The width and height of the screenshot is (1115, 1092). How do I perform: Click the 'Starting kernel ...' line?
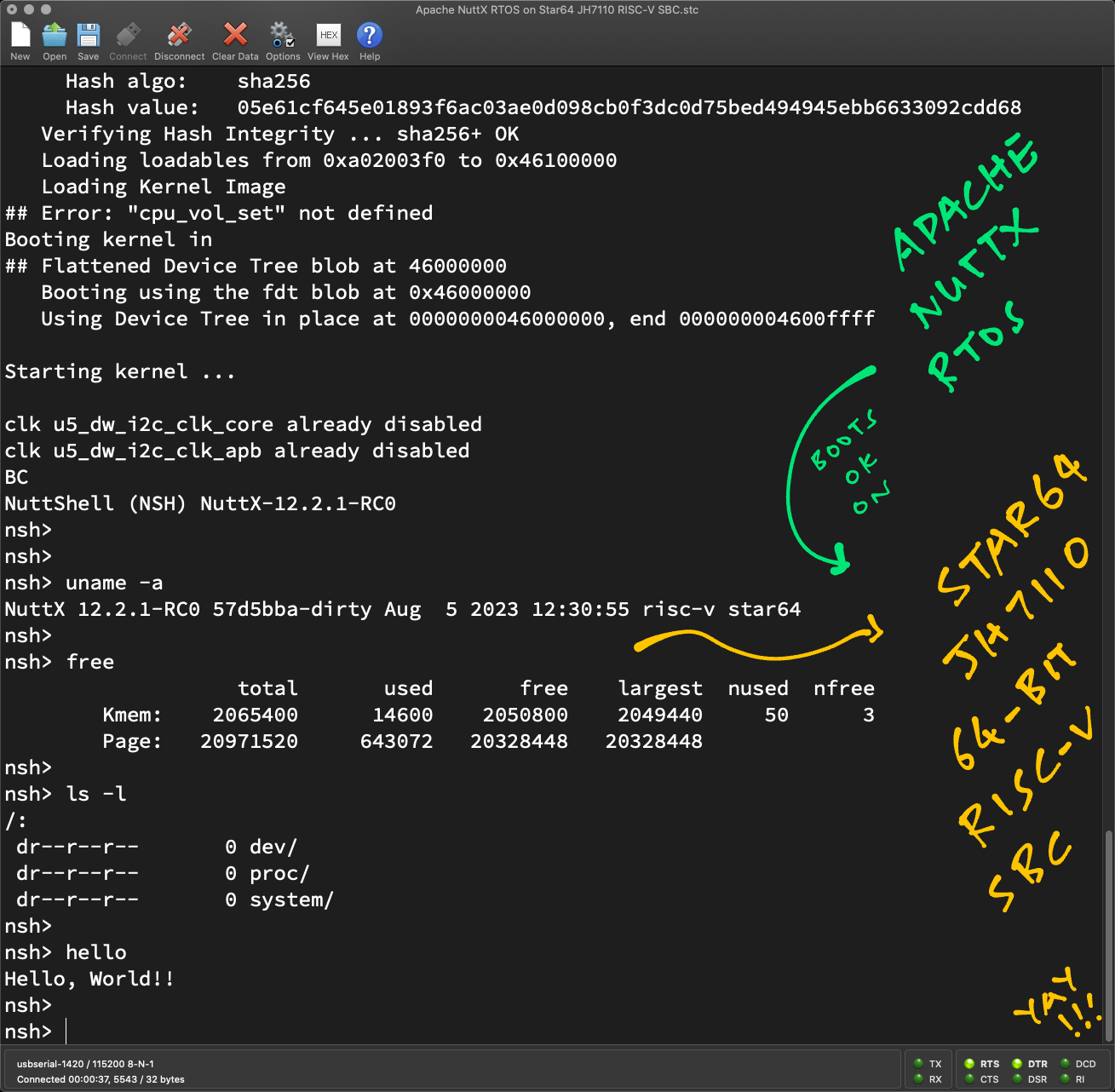pyautogui.click(x=119, y=371)
